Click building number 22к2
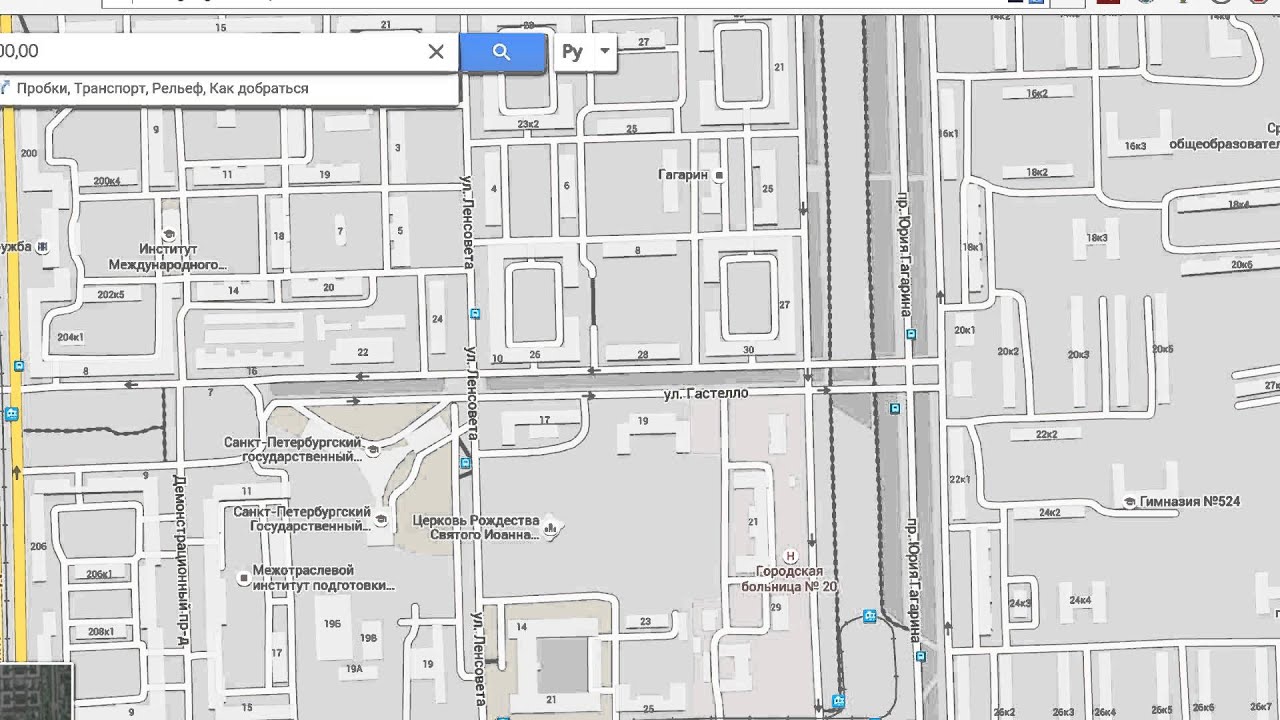Viewport: 1280px width, 720px height. click(1046, 434)
